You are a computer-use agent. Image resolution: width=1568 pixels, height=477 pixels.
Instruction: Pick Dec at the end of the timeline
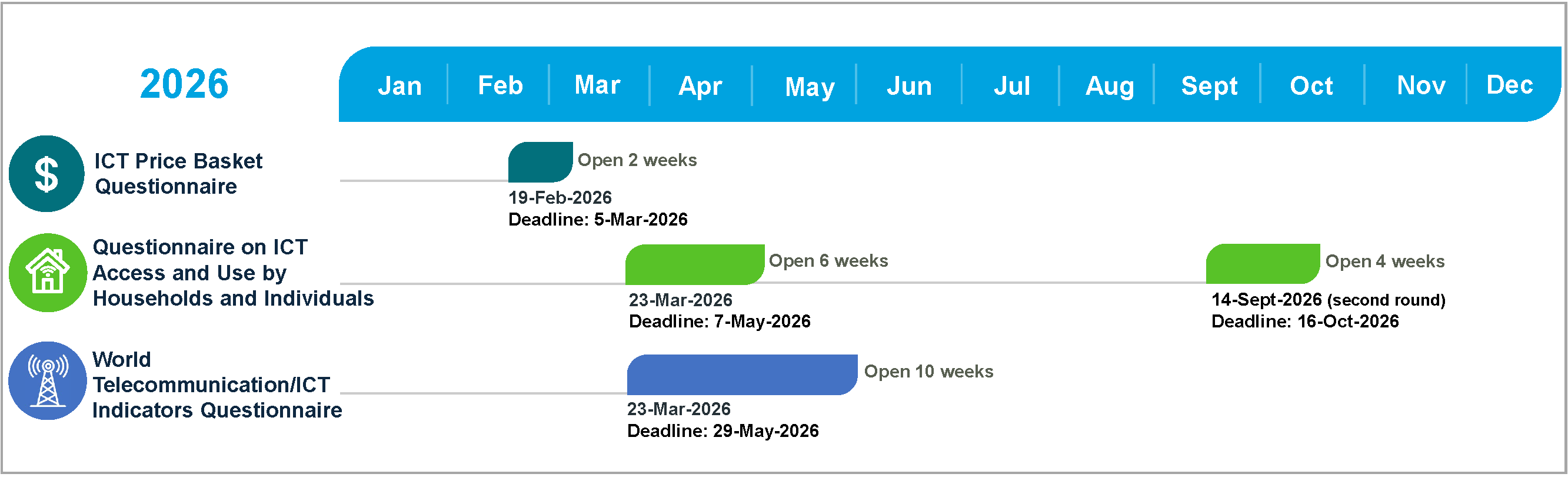[1509, 85]
